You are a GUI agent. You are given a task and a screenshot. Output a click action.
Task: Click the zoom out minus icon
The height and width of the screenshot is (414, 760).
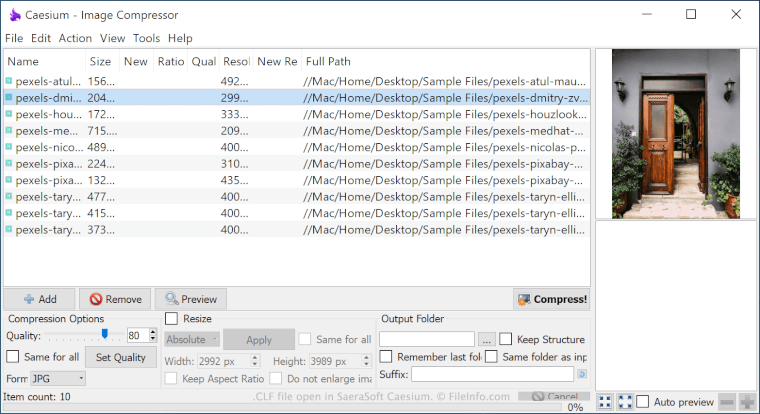pyautogui.click(x=727, y=401)
